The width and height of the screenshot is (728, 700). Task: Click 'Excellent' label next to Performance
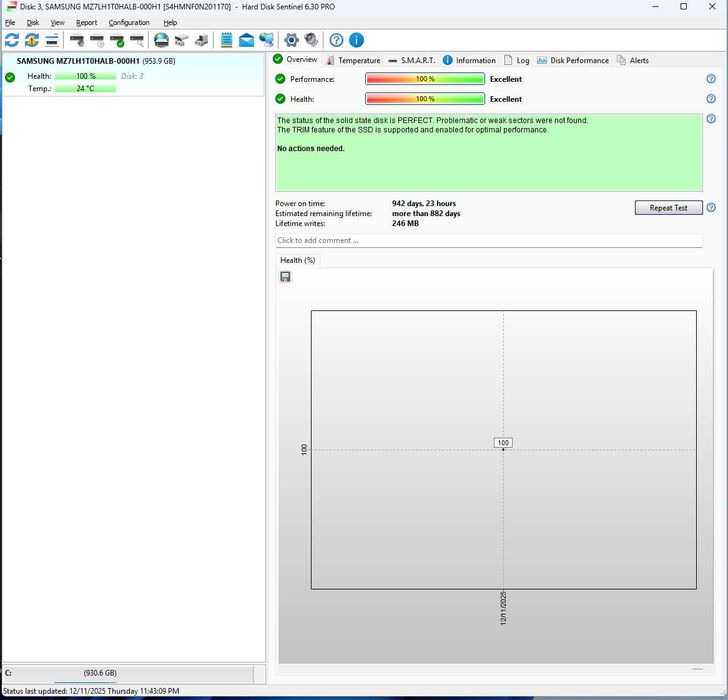[506, 79]
